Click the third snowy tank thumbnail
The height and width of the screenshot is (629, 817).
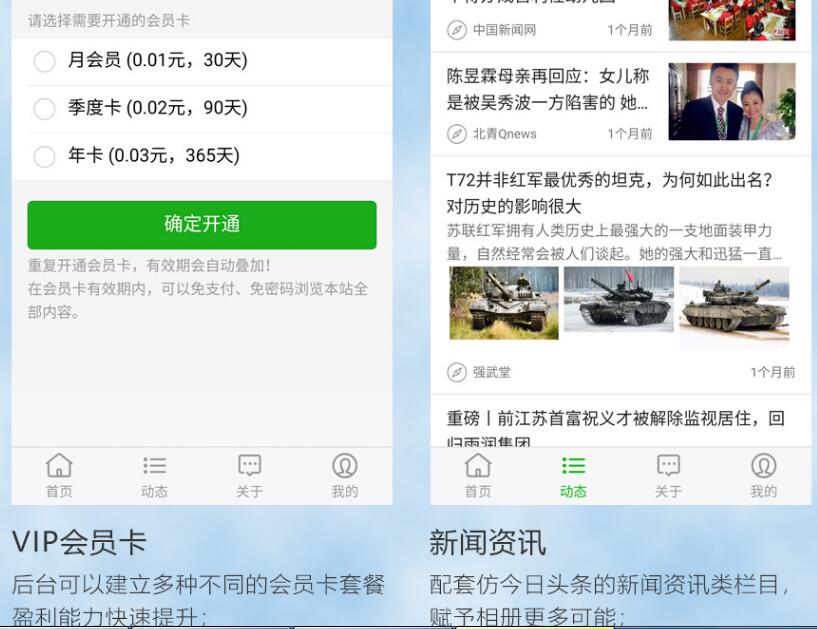pos(734,304)
